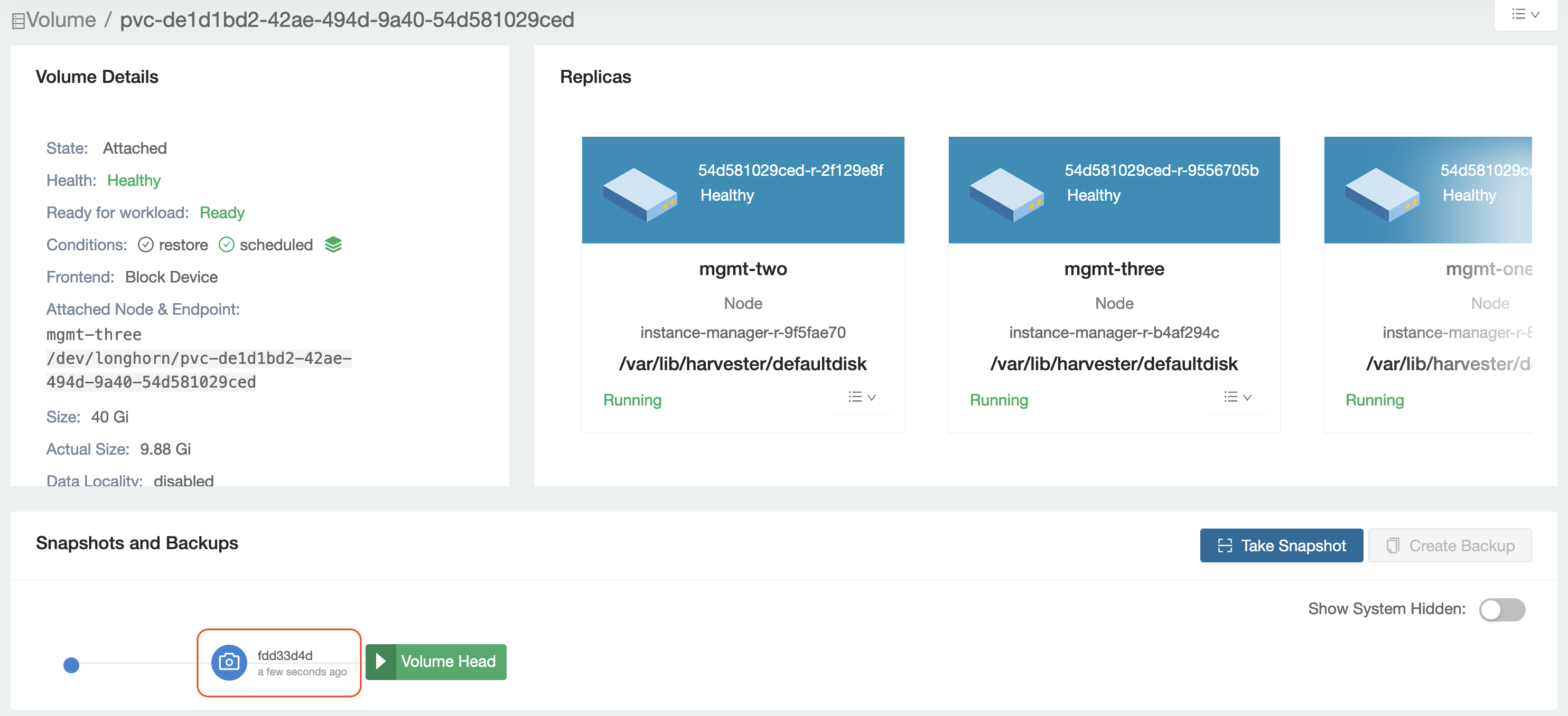This screenshot has width=1568, height=716.
Task: Click the pvc-de1d1bd2 volume title
Action: coord(347,20)
